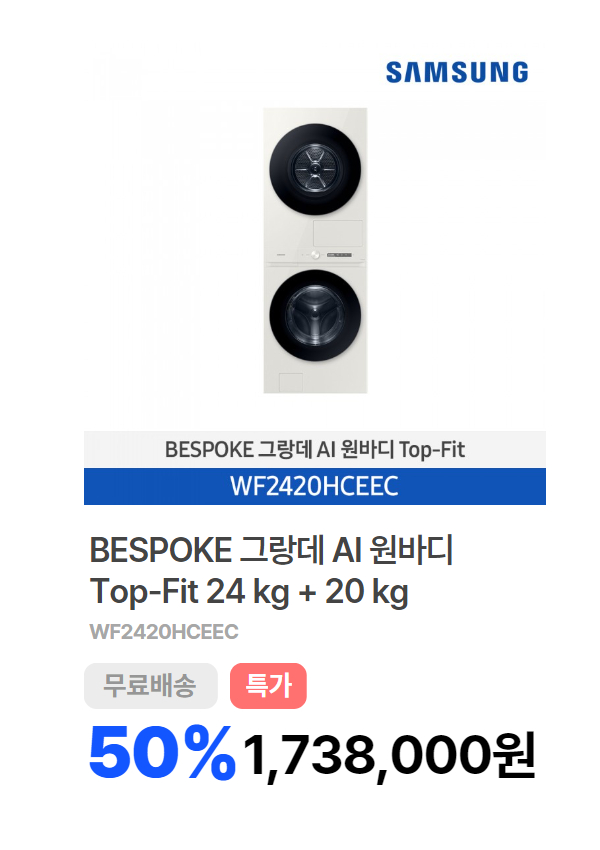This screenshot has height=850, width=600.
Task: Click the small square filter cover at machine bottom
Action: click(x=291, y=382)
